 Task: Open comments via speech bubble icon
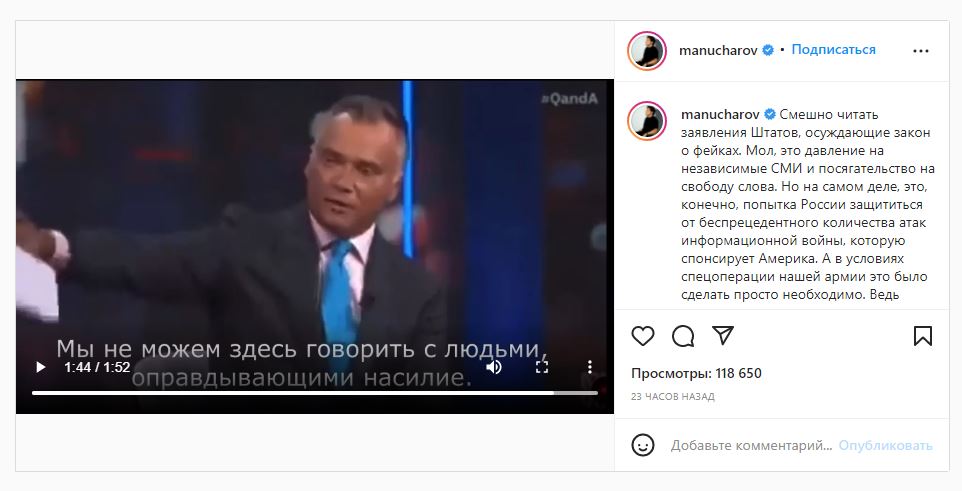[683, 336]
